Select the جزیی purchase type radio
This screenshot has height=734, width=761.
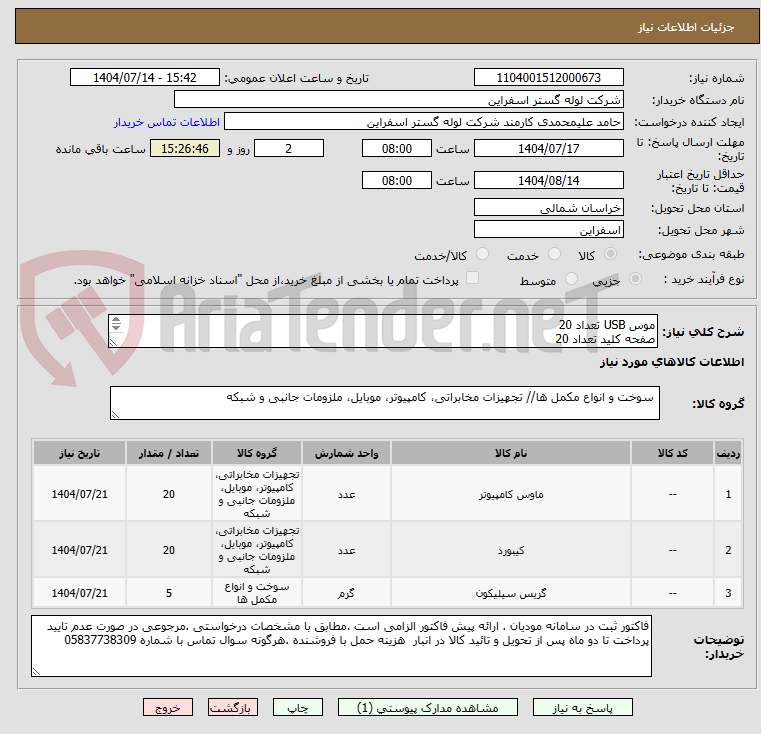(x=635, y=279)
